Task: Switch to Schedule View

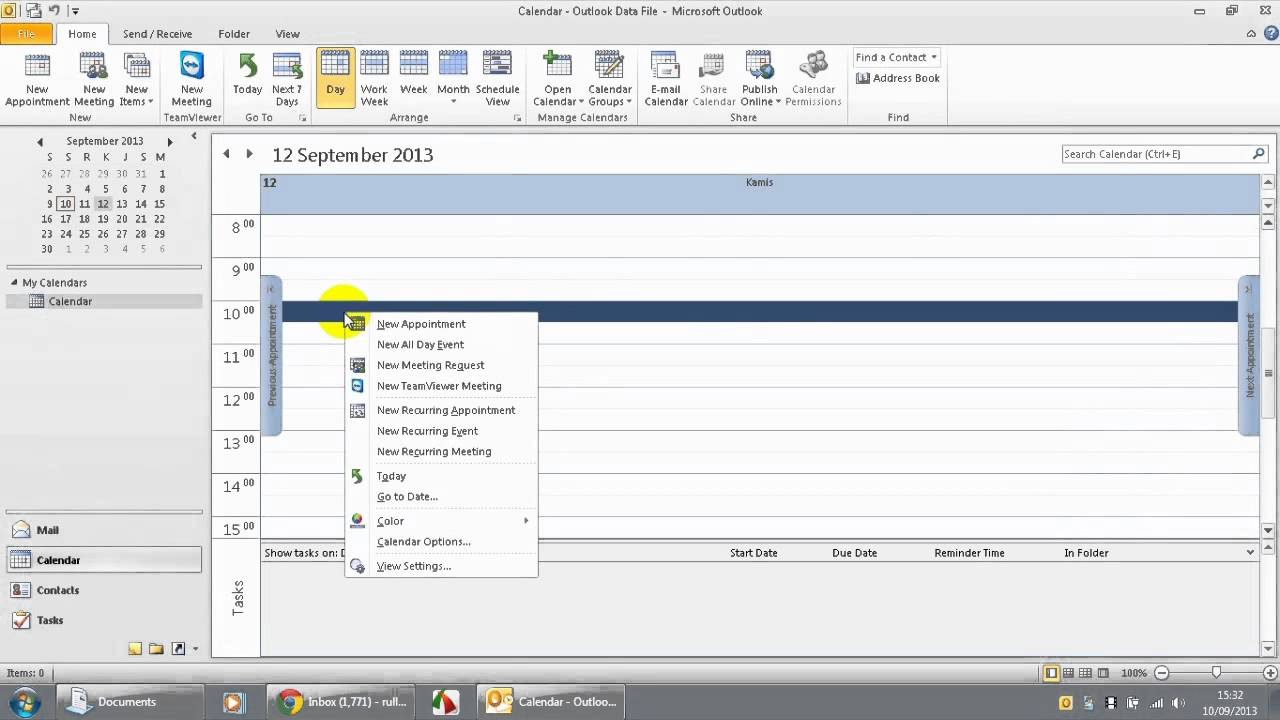Action: coord(497,80)
